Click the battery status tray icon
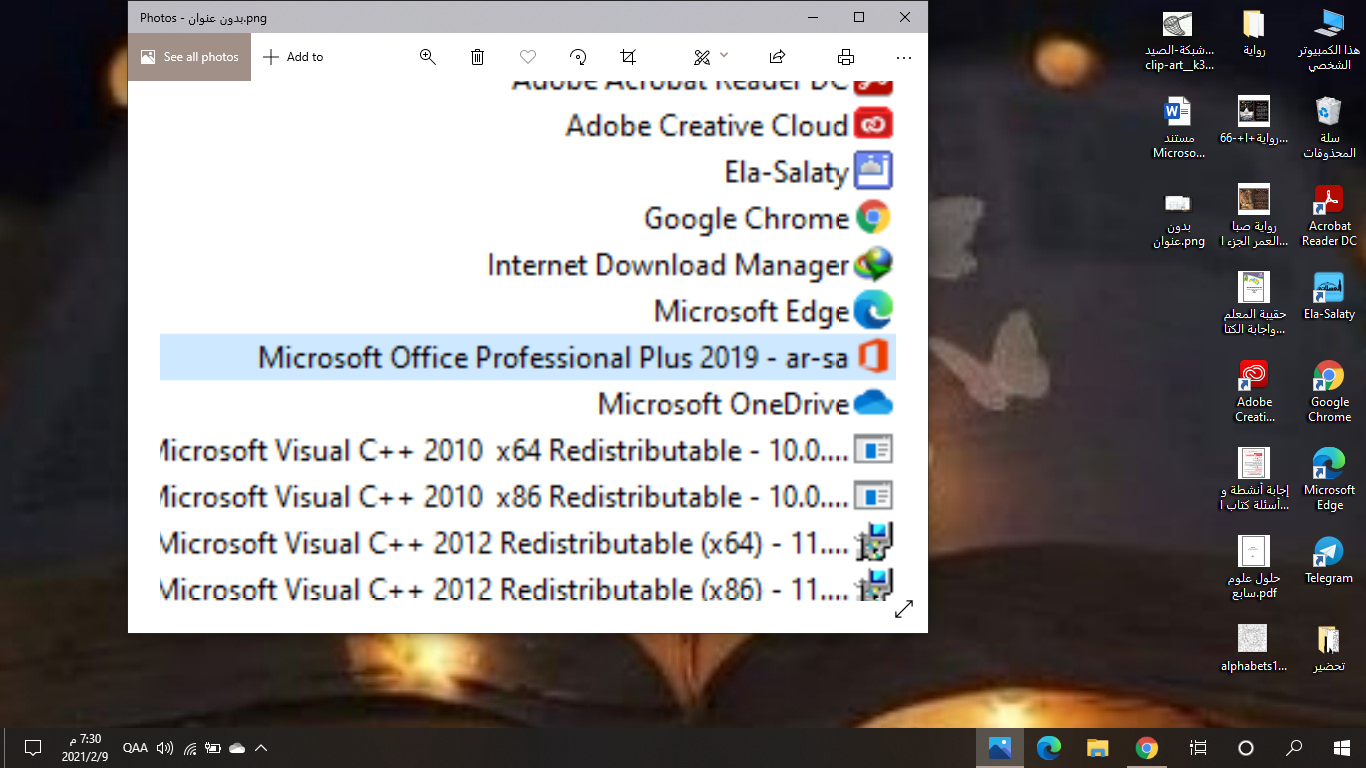 pyautogui.click(x=213, y=747)
